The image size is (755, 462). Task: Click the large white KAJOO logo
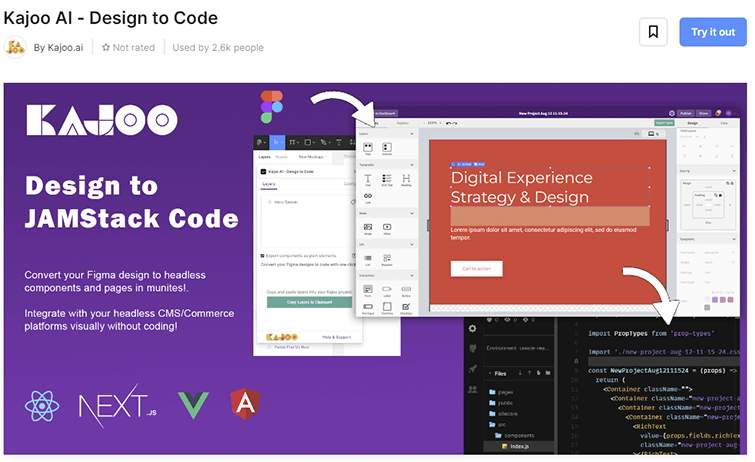pos(102,120)
